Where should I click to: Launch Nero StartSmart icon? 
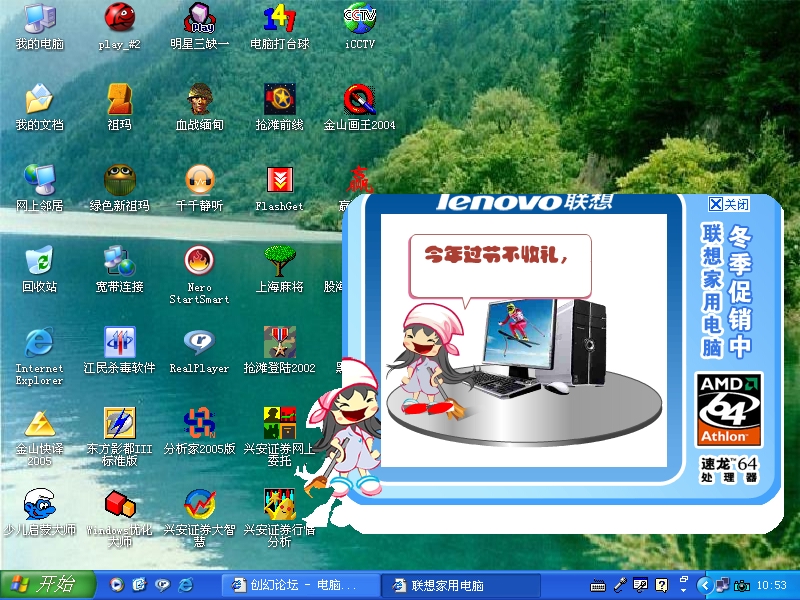pyautogui.click(x=199, y=274)
